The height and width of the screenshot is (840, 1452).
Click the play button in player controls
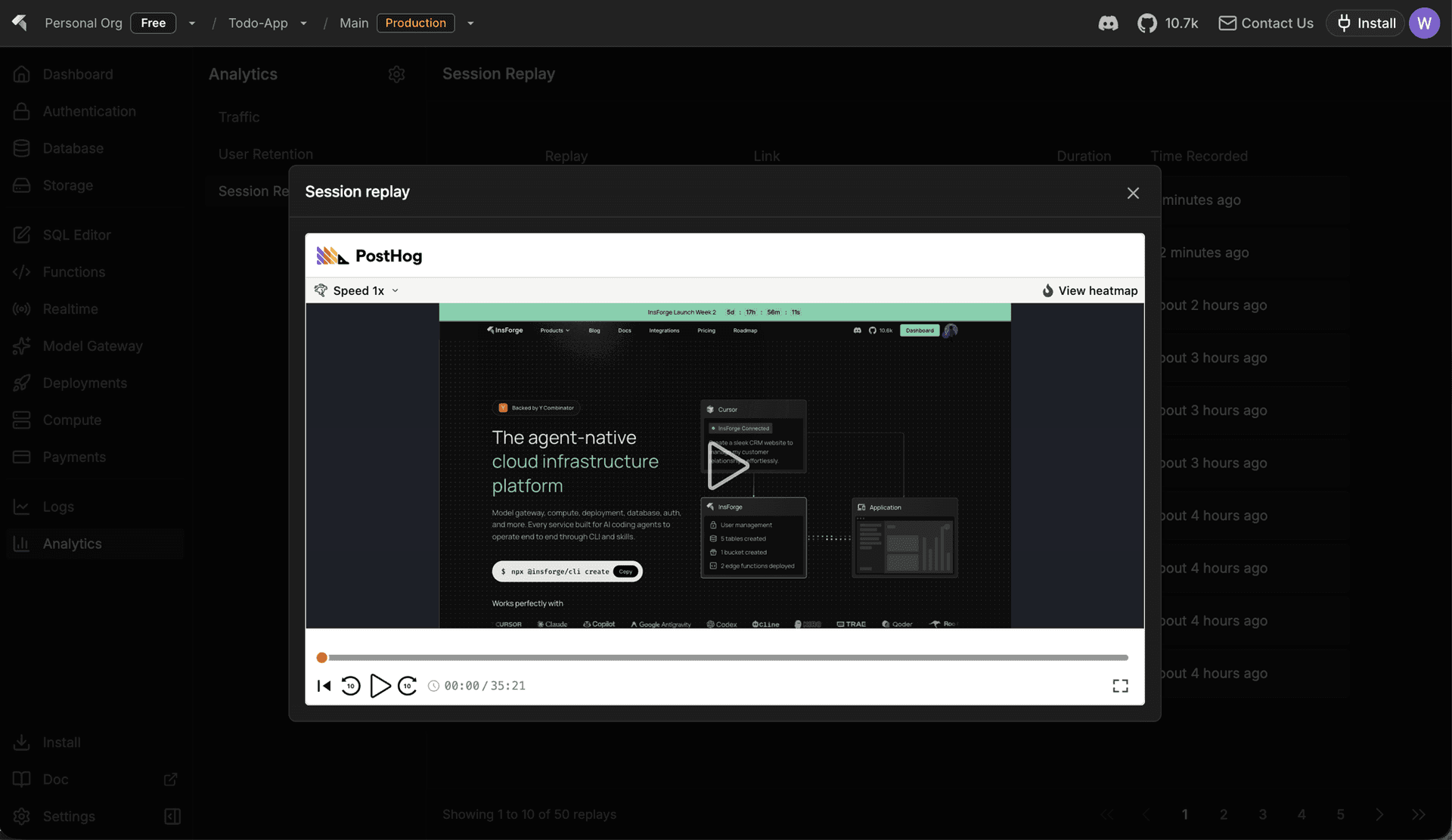380,686
